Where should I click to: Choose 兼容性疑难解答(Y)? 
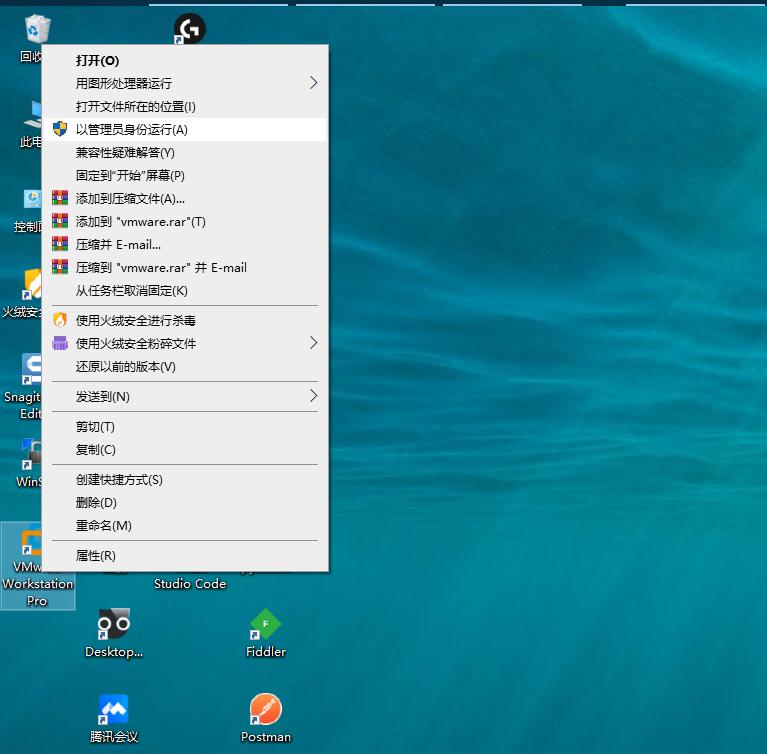point(185,152)
